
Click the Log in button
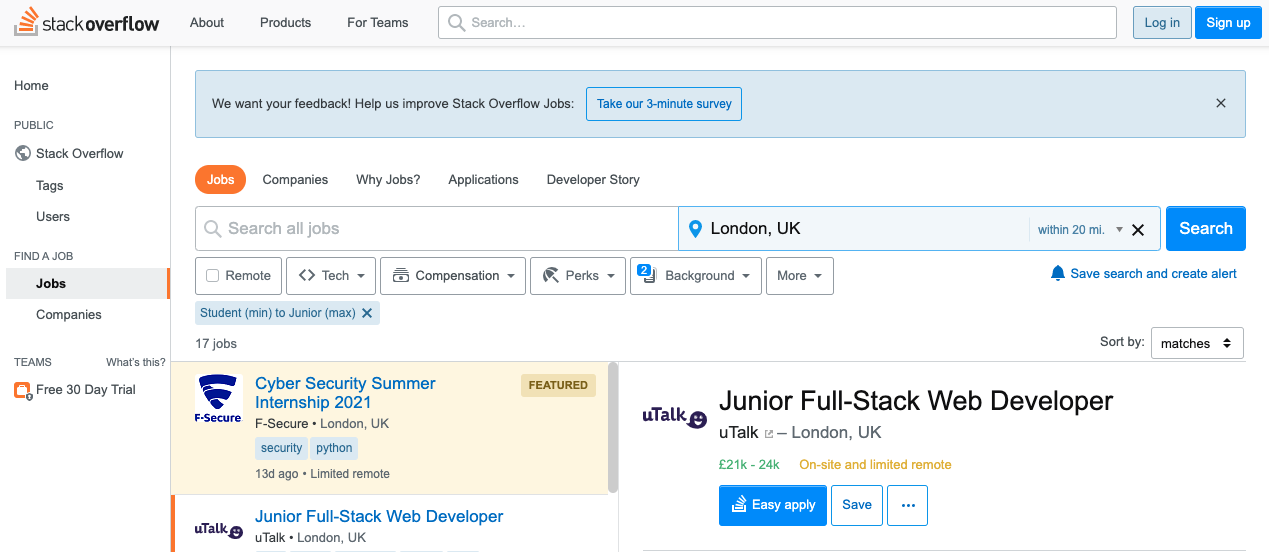tap(1162, 22)
